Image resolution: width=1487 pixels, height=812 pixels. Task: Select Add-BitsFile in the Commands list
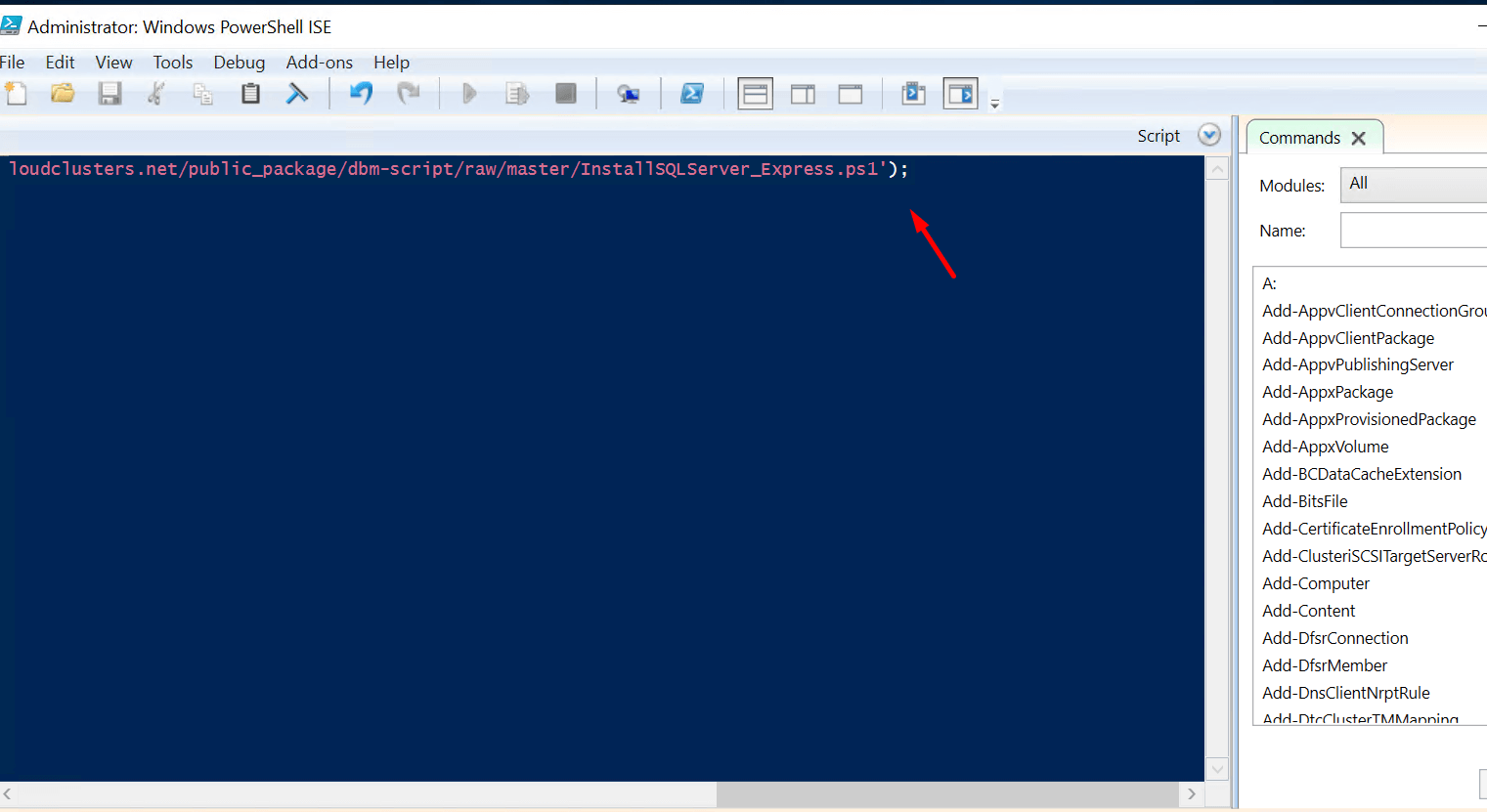pyautogui.click(x=1304, y=501)
